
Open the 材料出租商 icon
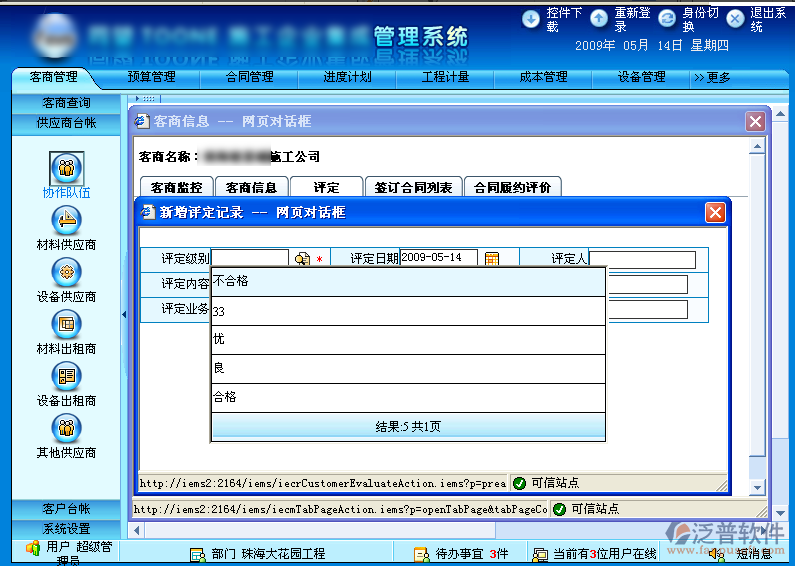tap(66, 324)
